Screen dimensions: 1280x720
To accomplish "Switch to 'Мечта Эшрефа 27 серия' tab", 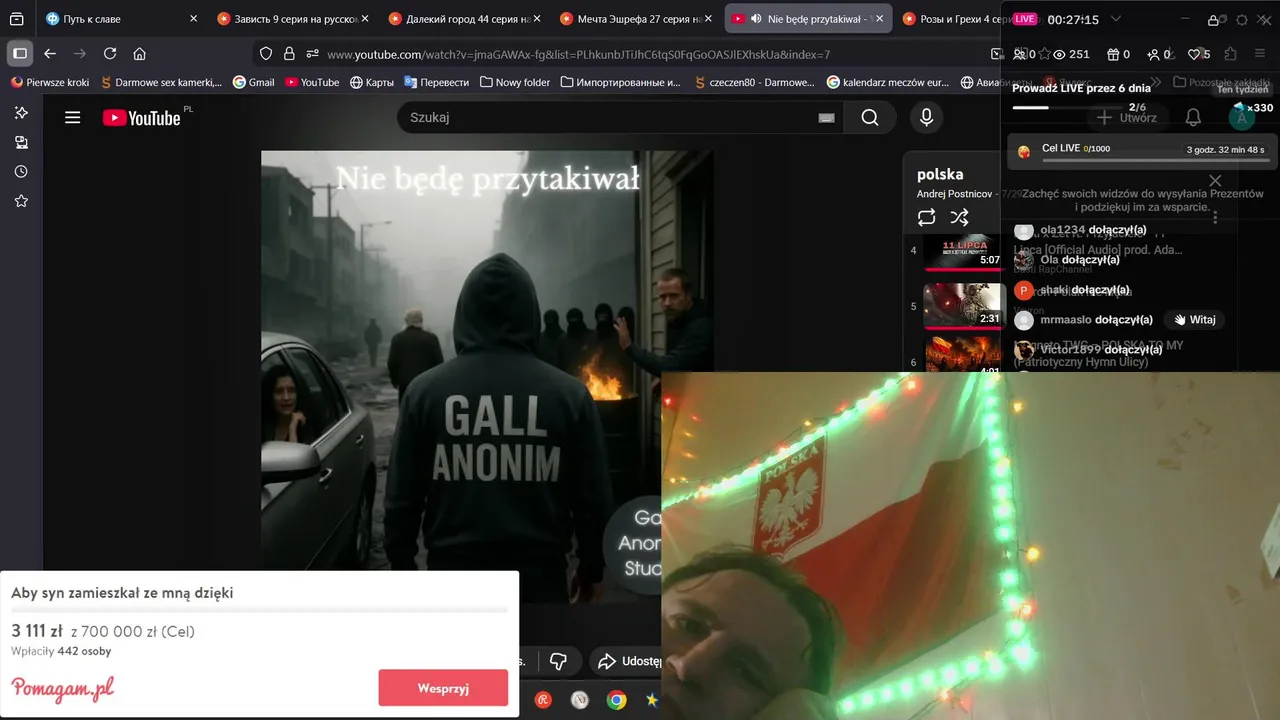I will click(x=639, y=19).
